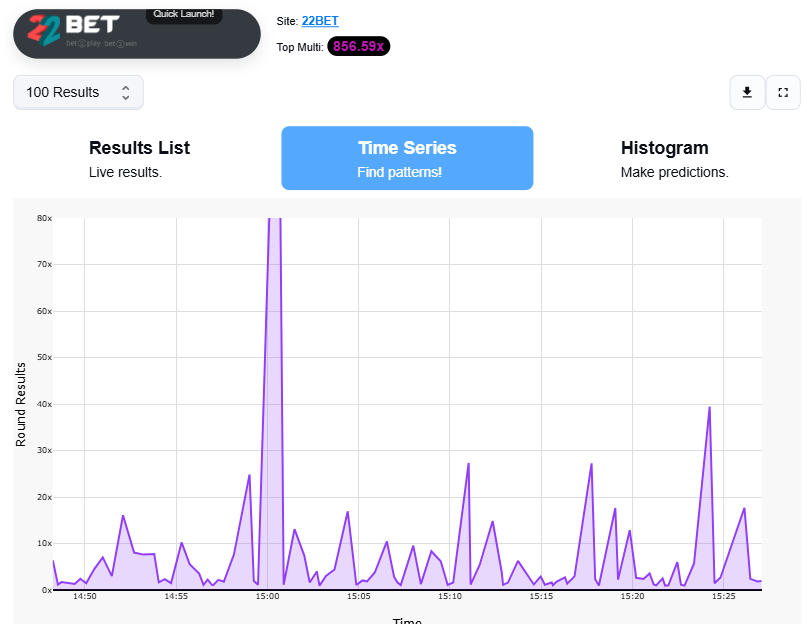Click the 856.59x top multiplier badge
The height and width of the screenshot is (624, 807).
pos(359,46)
